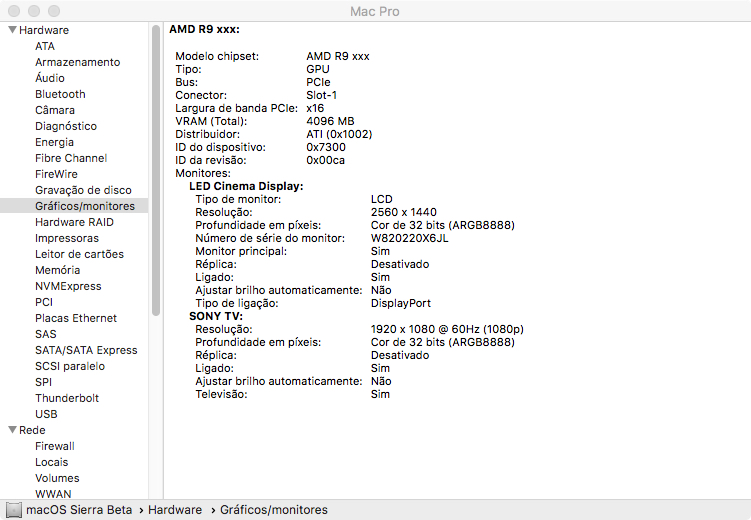Click the DisplayPort connection value

(400, 303)
